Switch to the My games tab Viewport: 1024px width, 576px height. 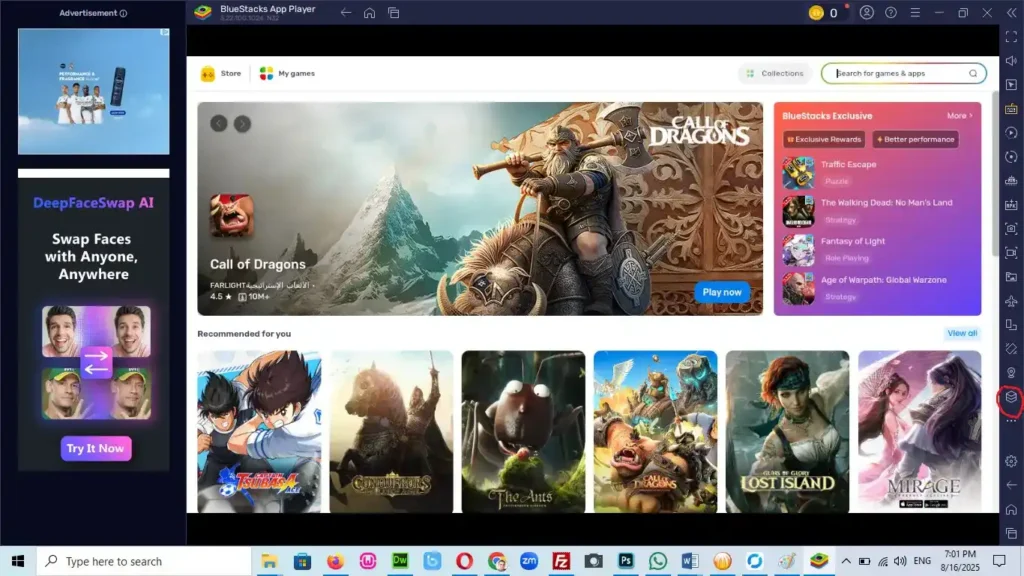coord(287,73)
